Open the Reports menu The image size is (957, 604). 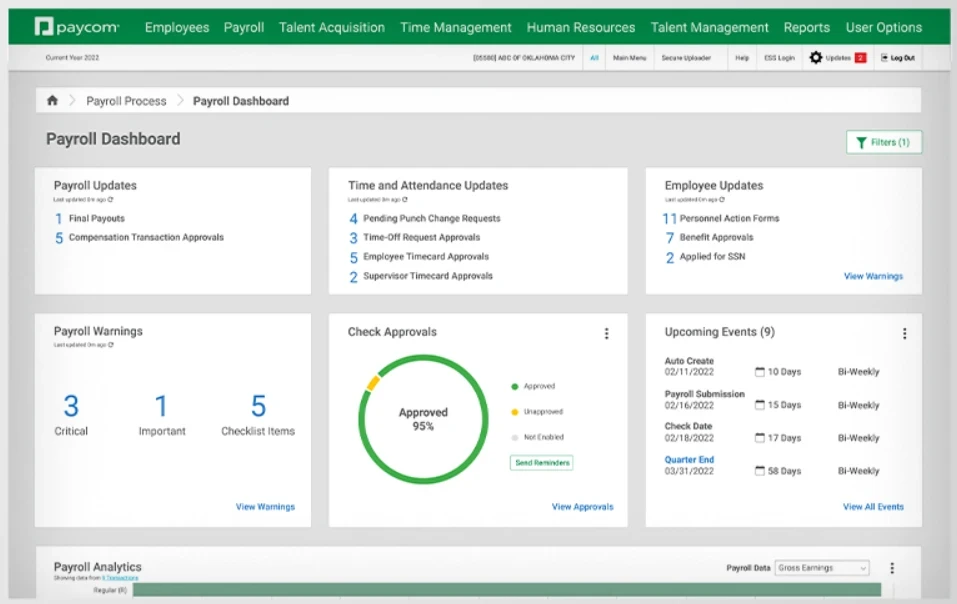806,27
